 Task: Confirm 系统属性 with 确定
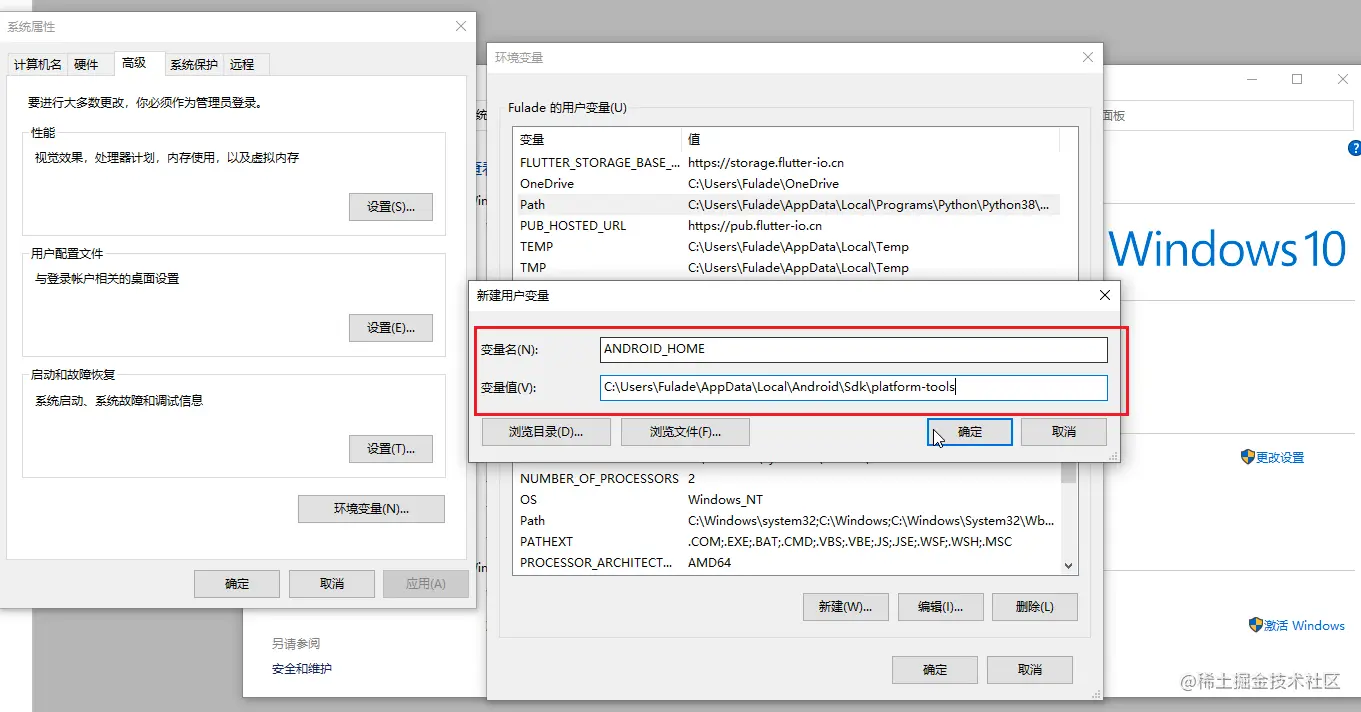237,584
